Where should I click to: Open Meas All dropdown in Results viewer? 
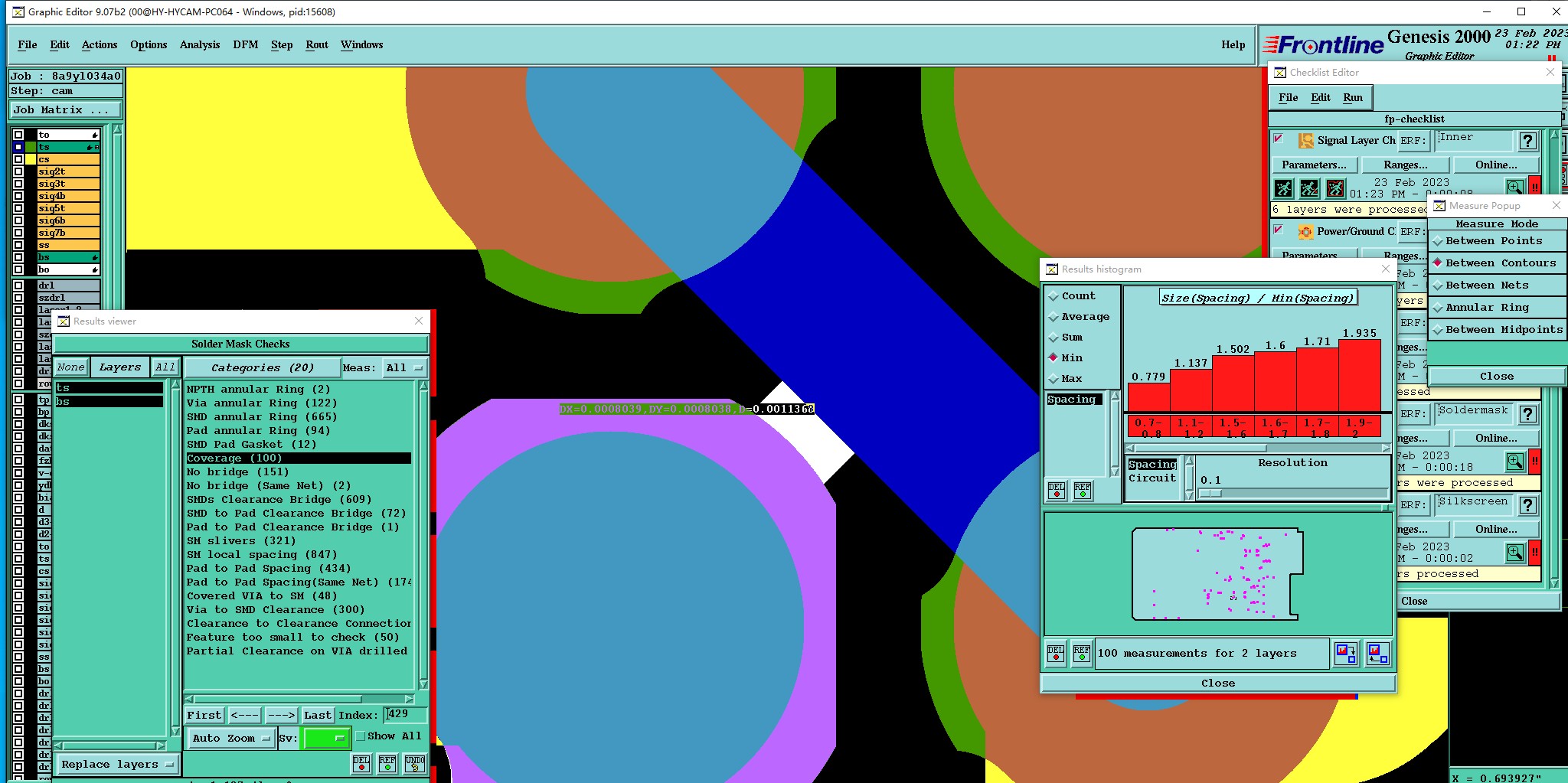[x=404, y=368]
